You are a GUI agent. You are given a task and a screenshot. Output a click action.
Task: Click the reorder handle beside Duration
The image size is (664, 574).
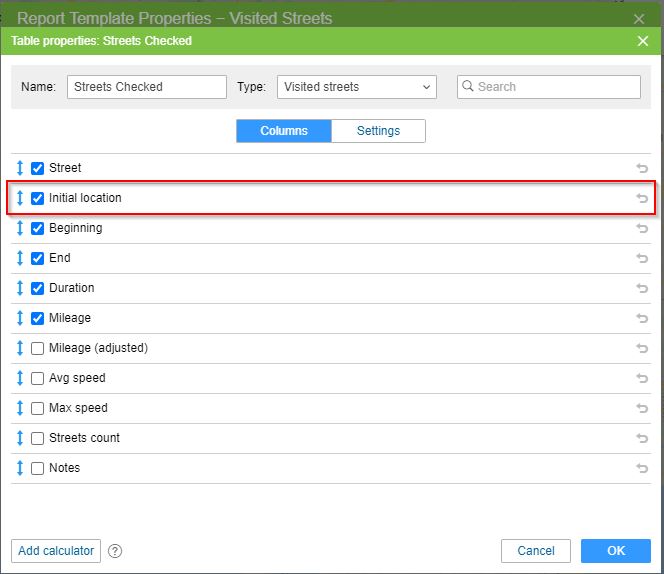20,288
